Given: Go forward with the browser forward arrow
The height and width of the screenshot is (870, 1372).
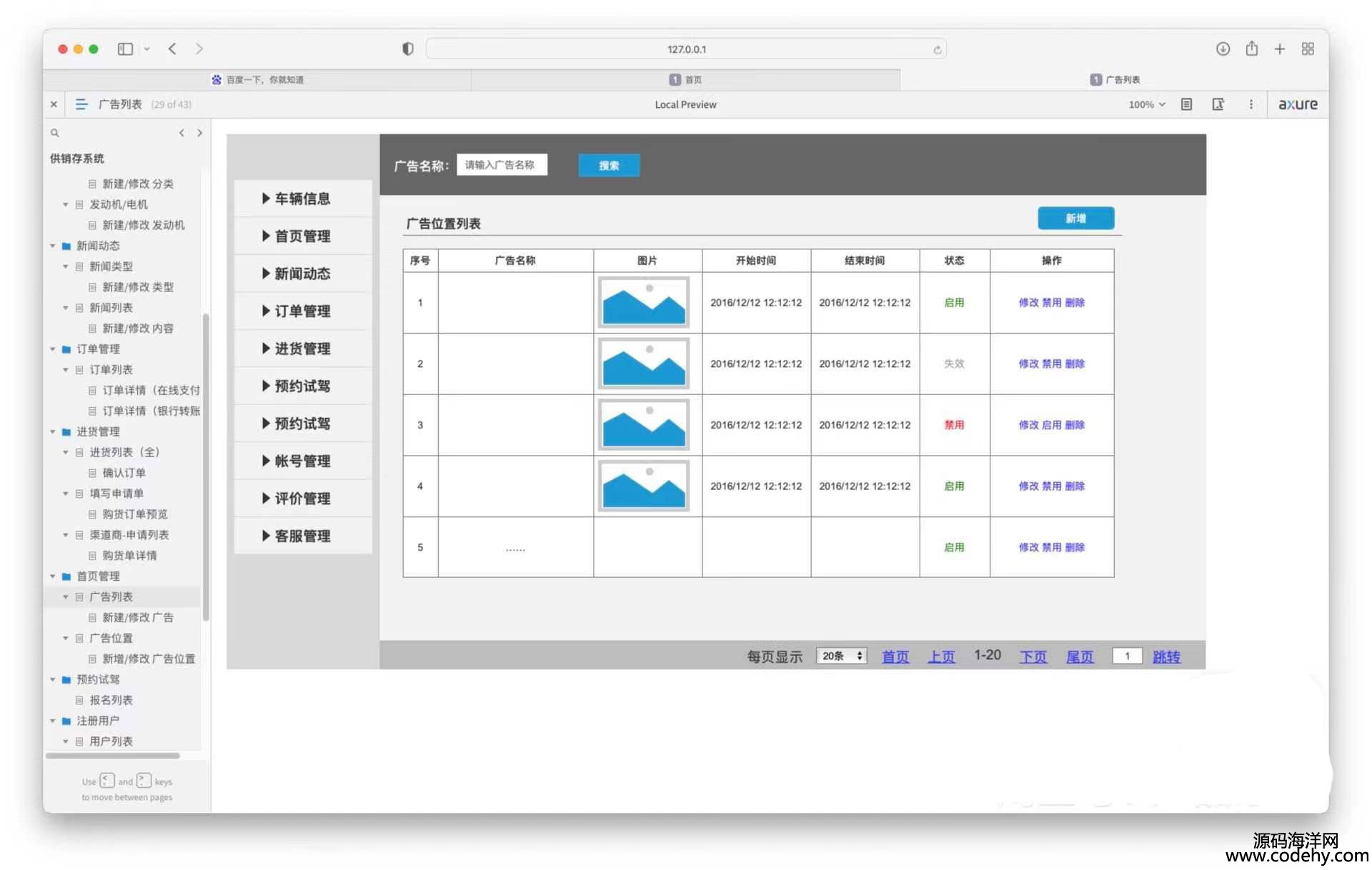Looking at the screenshot, I should pyautogui.click(x=199, y=49).
